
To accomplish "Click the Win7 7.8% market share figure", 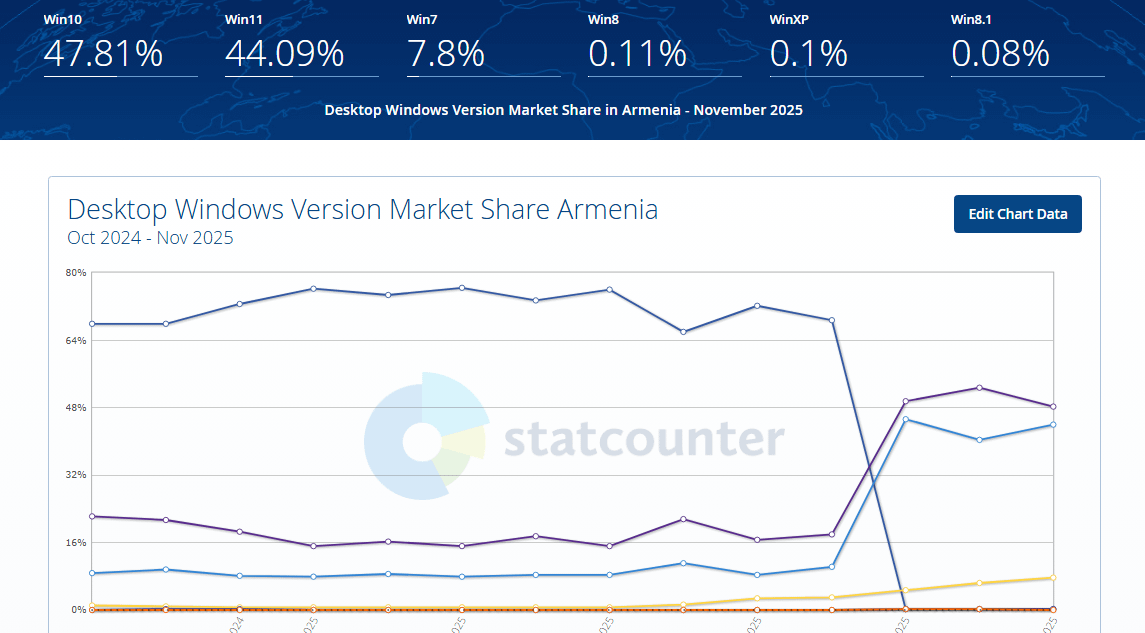I will point(446,53).
